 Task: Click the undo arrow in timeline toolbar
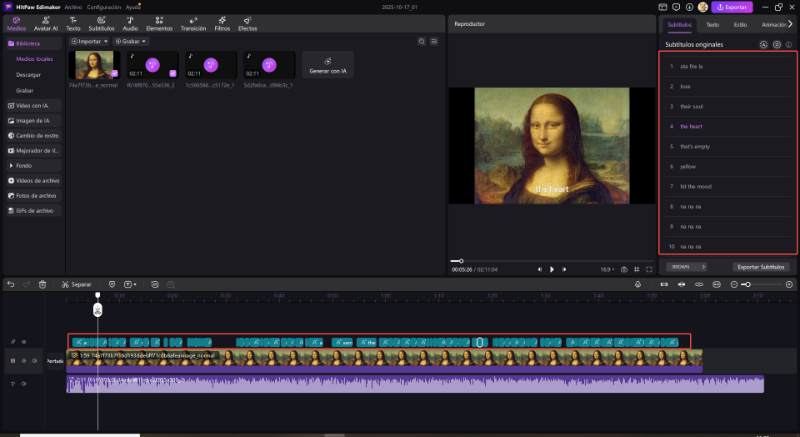(x=11, y=284)
